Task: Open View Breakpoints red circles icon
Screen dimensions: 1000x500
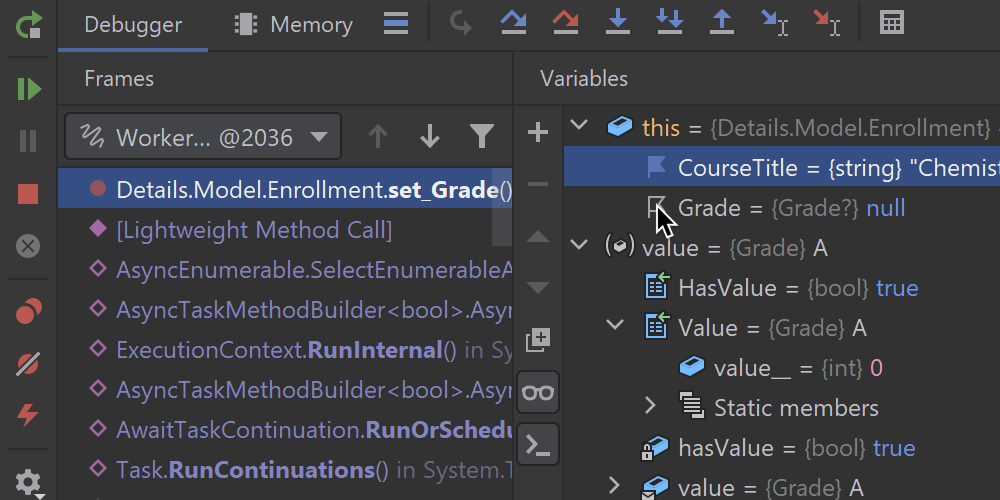Action: pos(28,312)
